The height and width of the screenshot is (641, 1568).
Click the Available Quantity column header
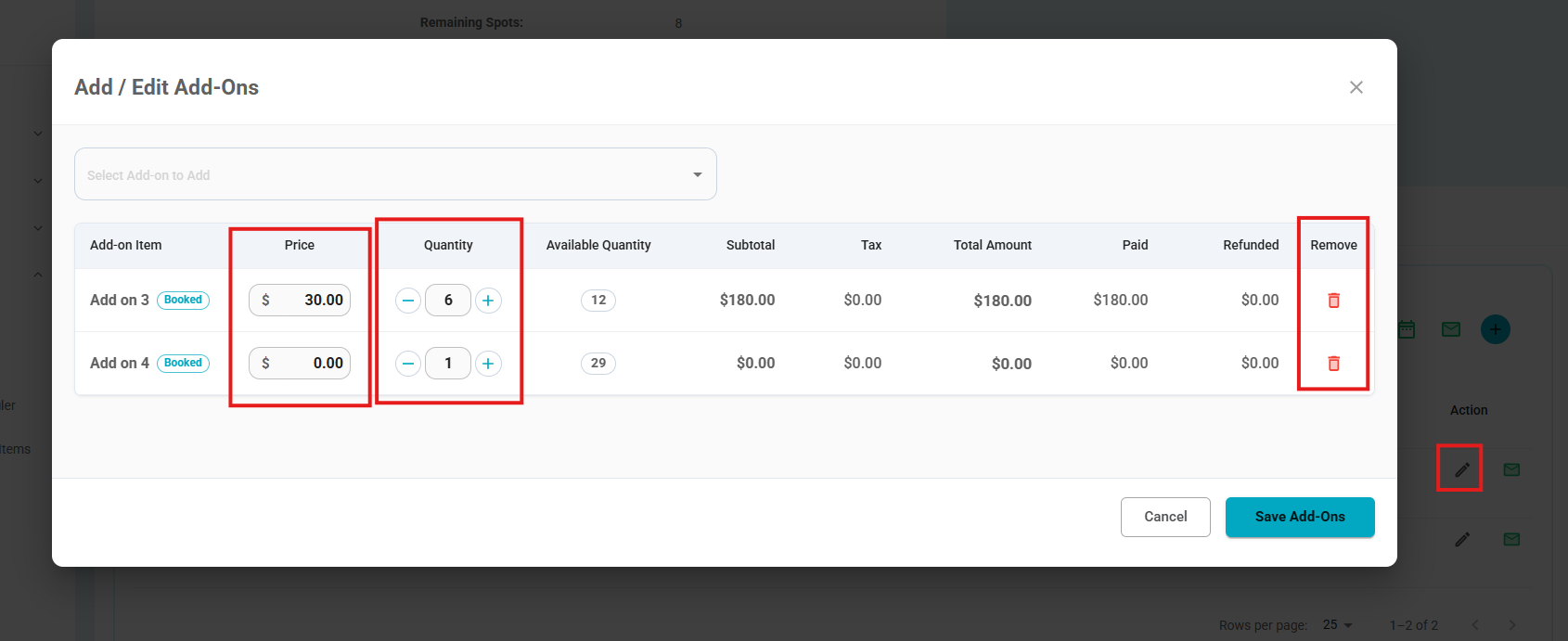[x=598, y=245]
